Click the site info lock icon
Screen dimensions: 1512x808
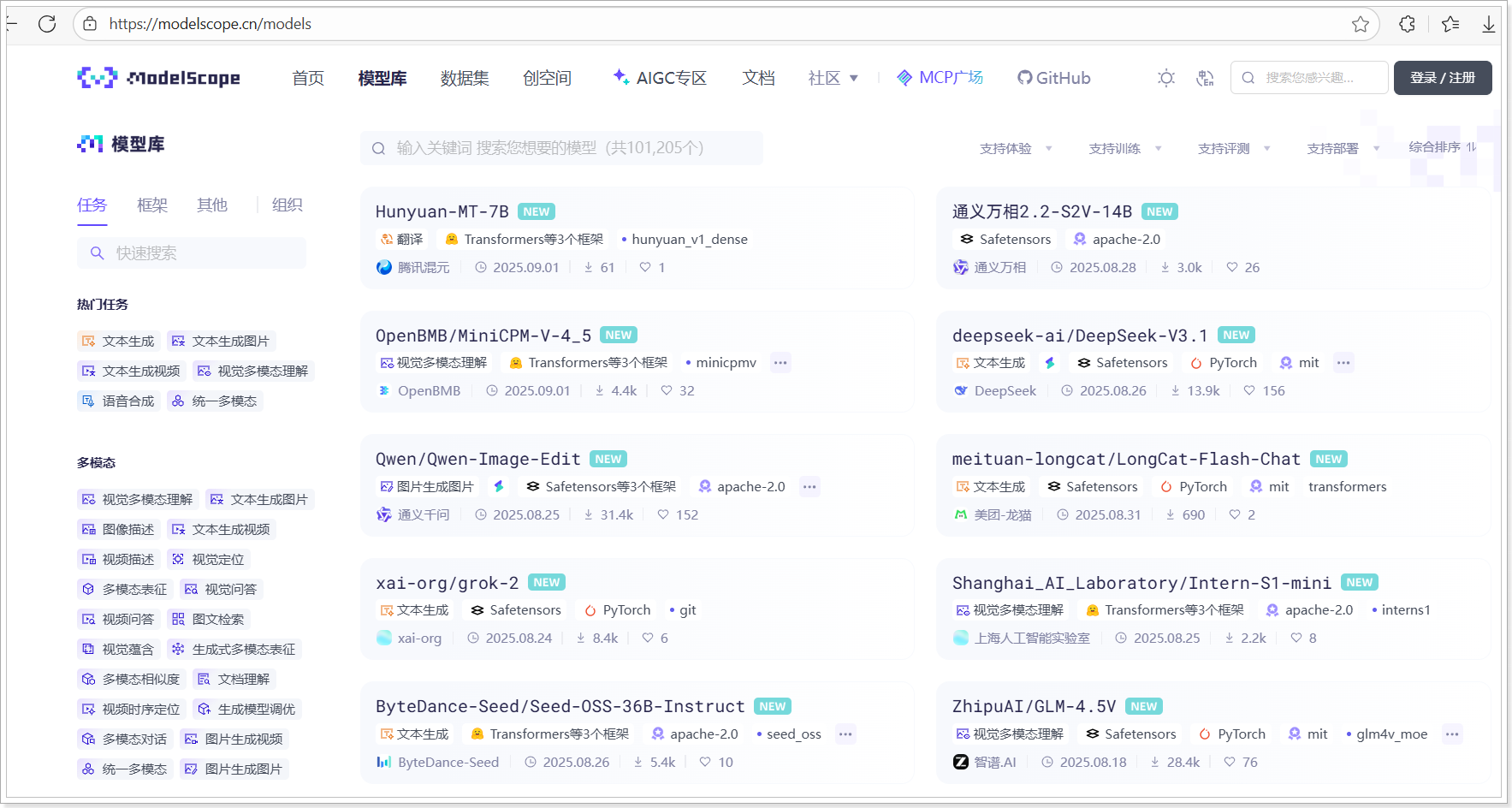click(90, 24)
